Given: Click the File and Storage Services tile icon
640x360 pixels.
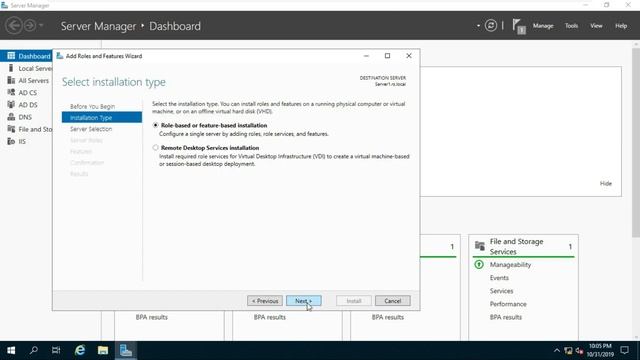Looking at the screenshot, I should 480,245.
